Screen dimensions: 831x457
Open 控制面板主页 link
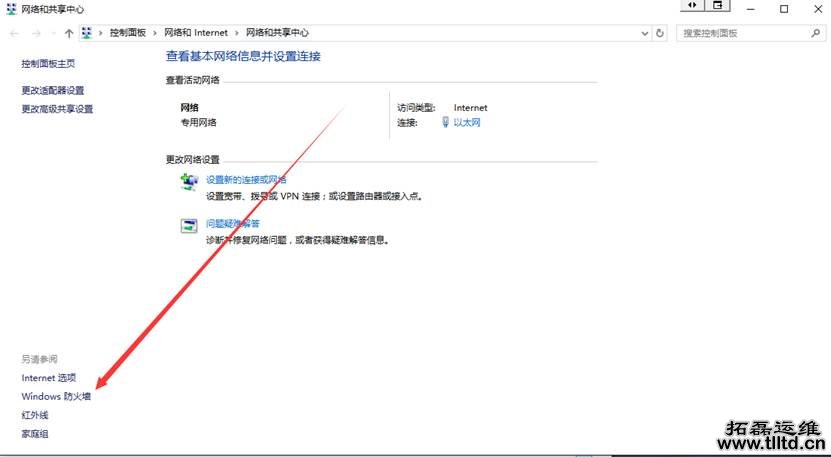(48, 64)
